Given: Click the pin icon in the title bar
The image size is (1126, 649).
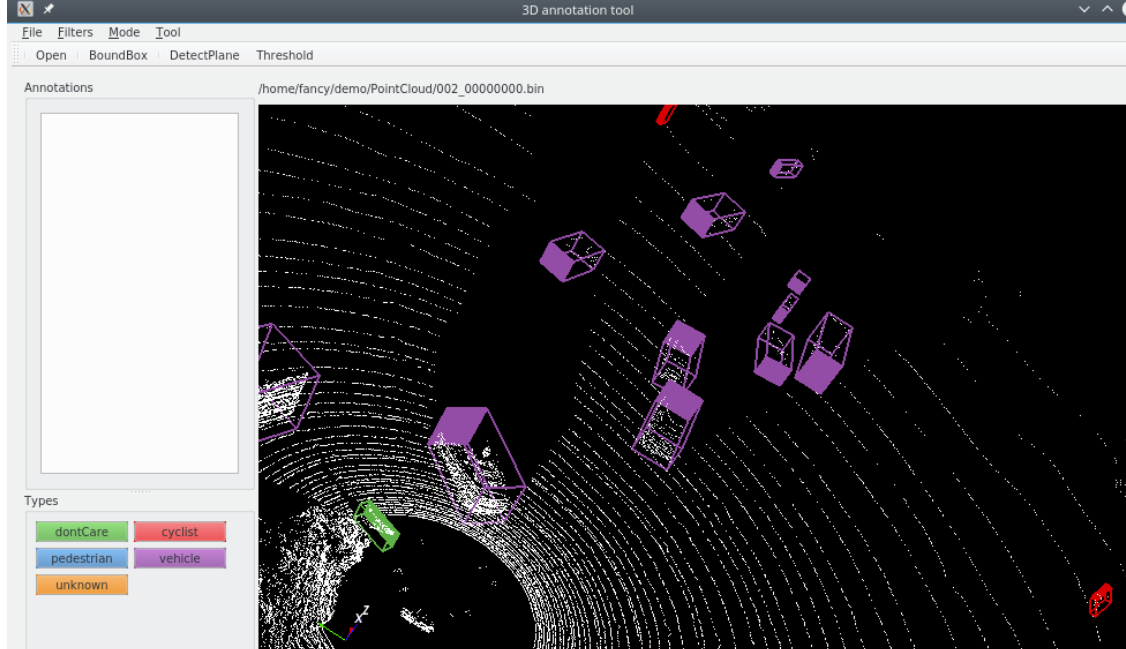Looking at the screenshot, I should (x=48, y=9).
